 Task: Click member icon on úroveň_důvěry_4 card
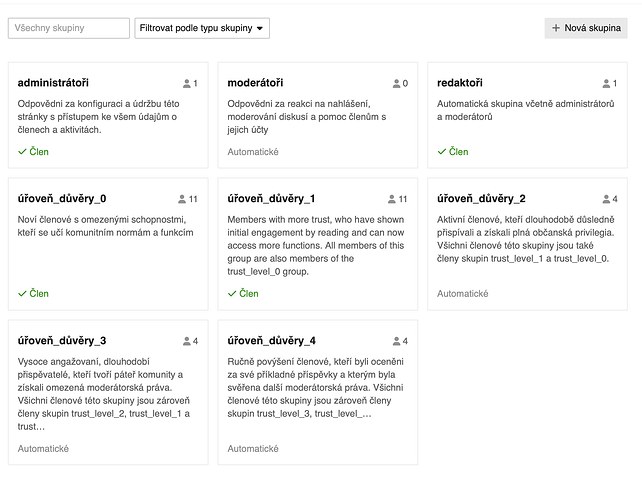click(396, 341)
